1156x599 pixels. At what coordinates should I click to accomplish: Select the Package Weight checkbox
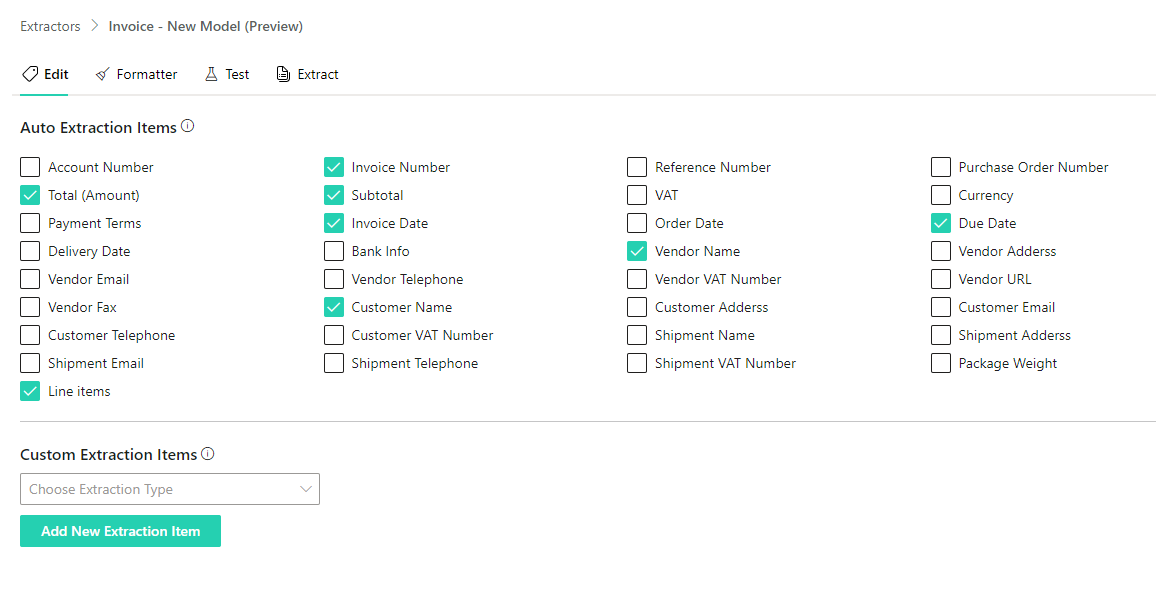click(x=941, y=363)
